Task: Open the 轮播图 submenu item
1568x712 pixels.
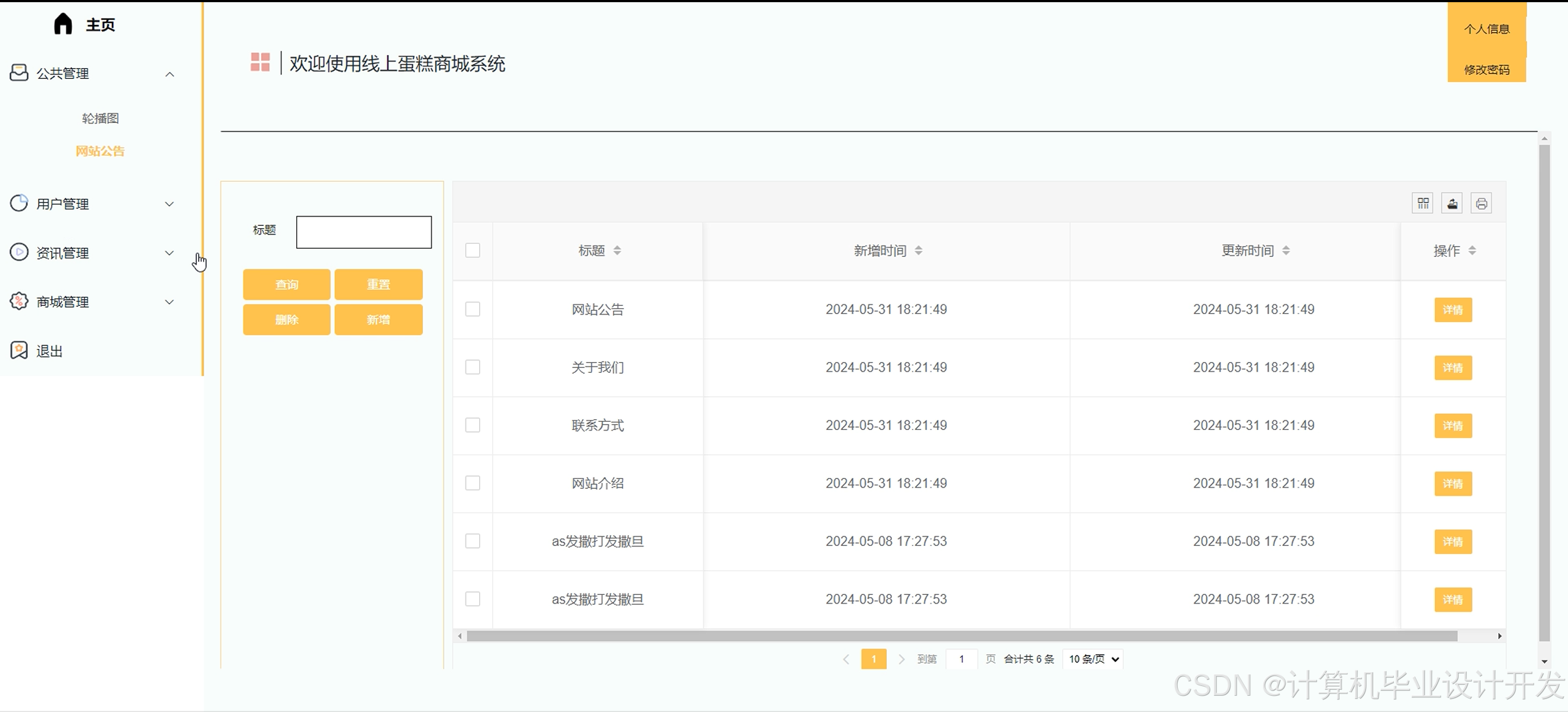Action: coord(100,118)
